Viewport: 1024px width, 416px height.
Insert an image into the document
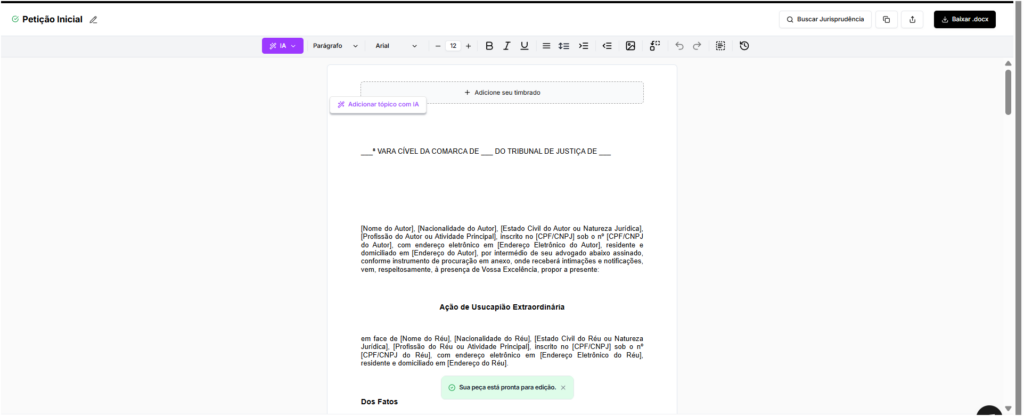coord(630,46)
